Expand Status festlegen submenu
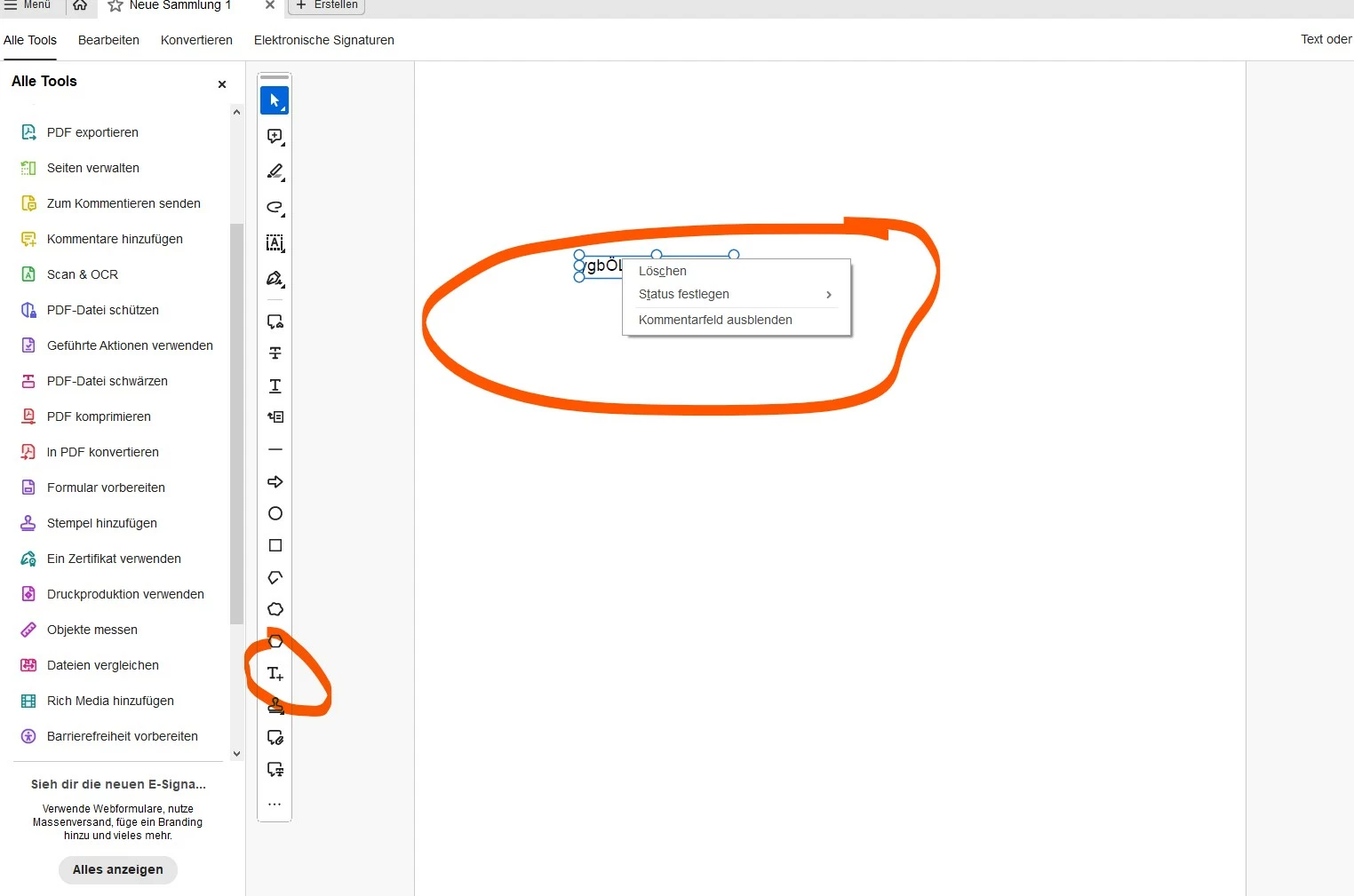Image resolution: width=1354 pixels, height=896 pixels. (x=737, y=294)
